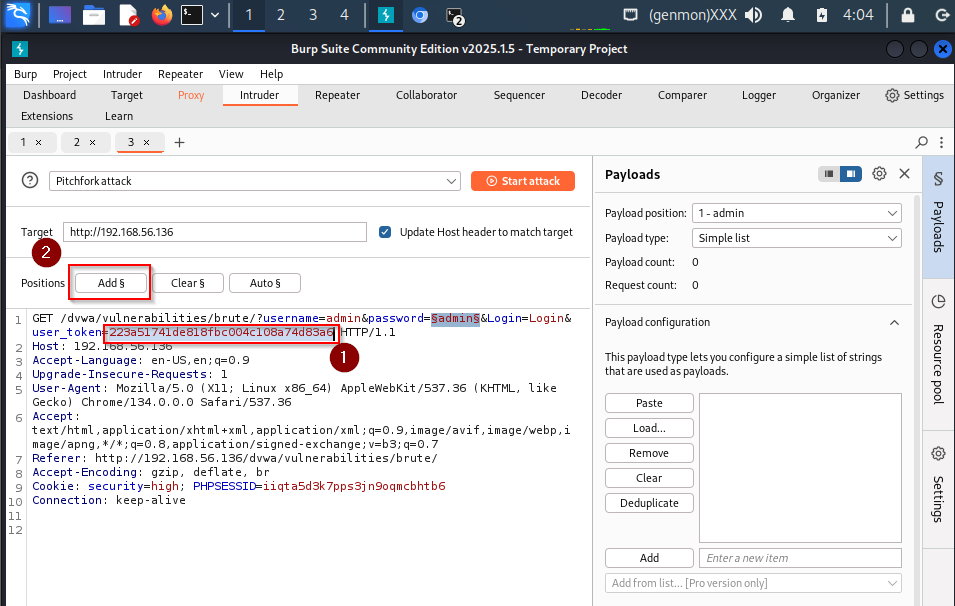This screenshot has width=955, height=606.
Task: Focus the terminal taskbar icon with badge 2
Action: 454,16
